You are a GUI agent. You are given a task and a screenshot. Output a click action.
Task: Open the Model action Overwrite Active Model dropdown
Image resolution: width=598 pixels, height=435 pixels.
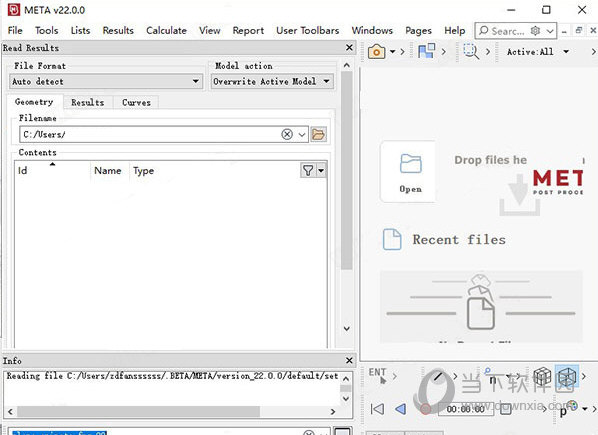pos(272,81)
